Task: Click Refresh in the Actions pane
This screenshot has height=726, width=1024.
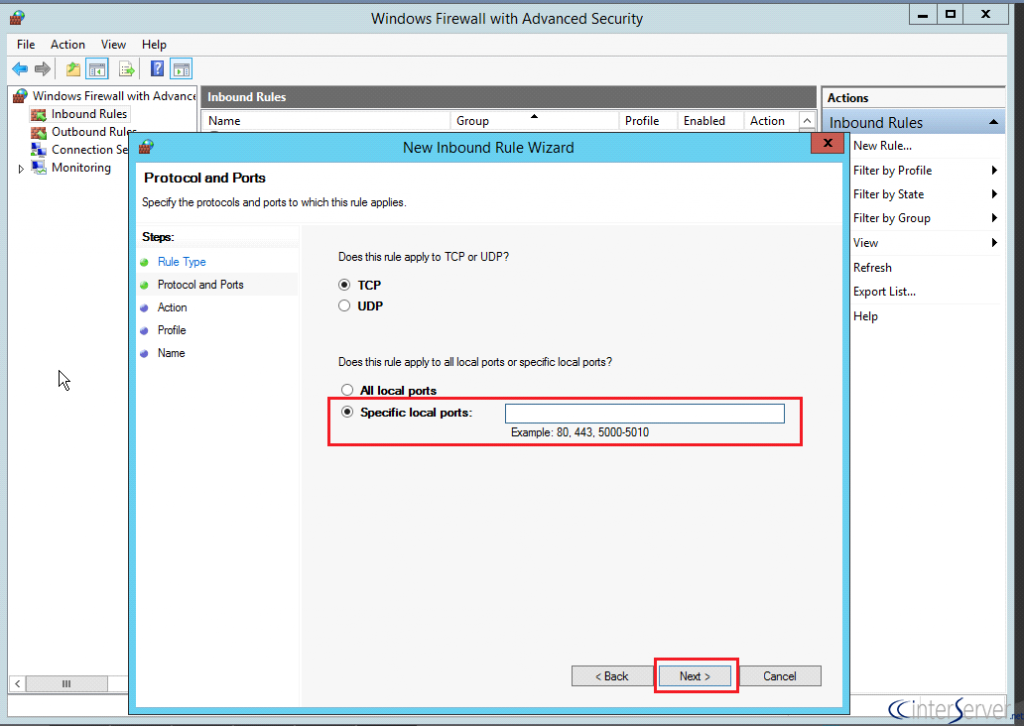Action: tap(872, 268)
